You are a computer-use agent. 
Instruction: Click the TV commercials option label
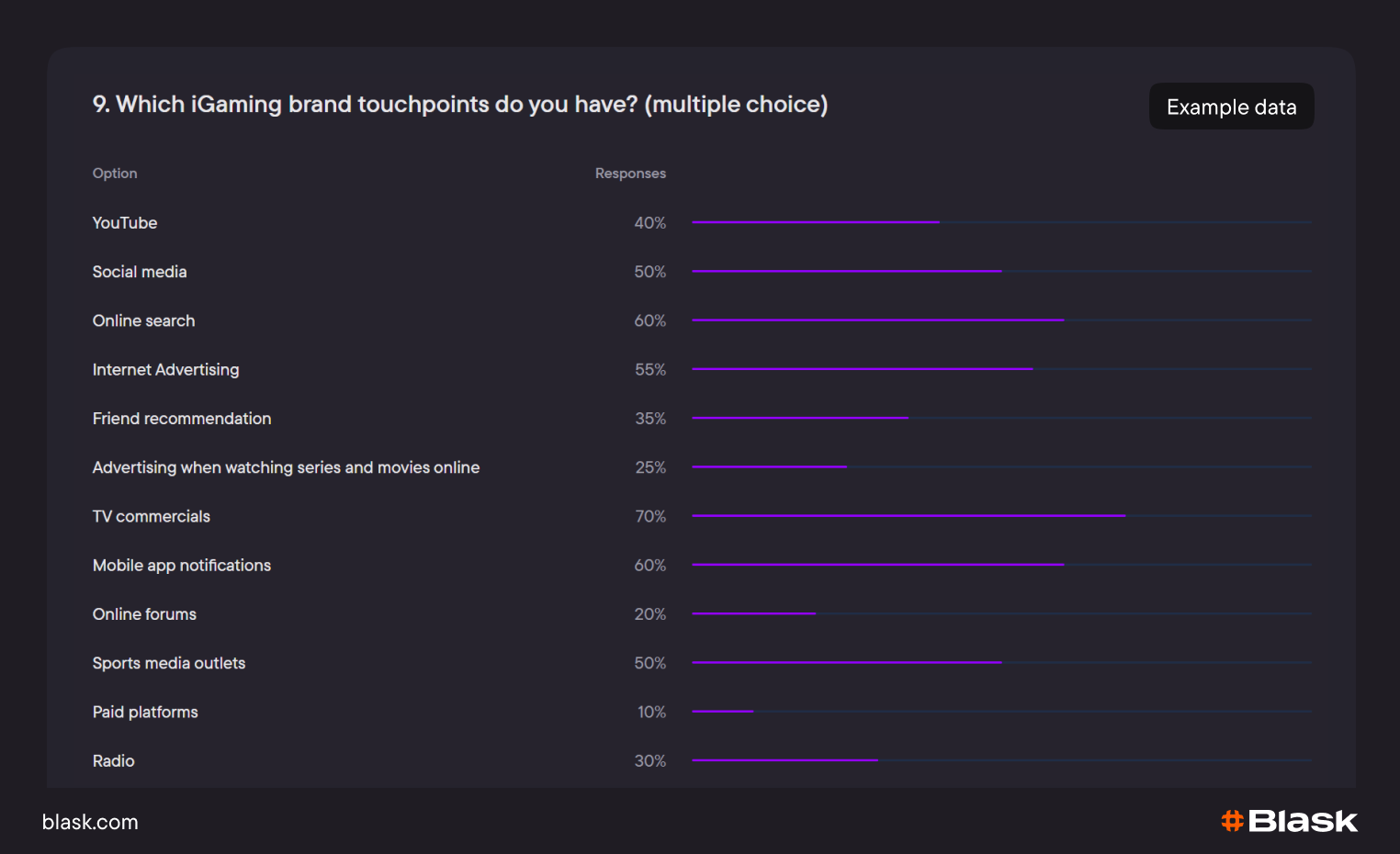pyautogui.click(x=152, y=516)
